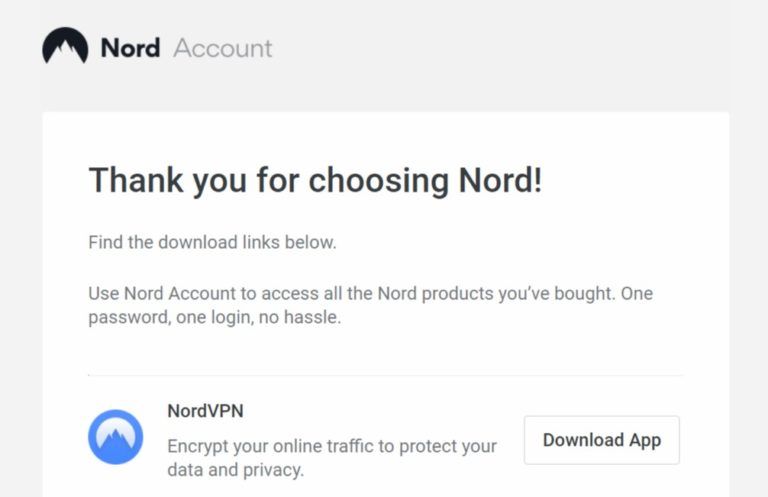Click "Encrypt your online traffic" description line
The height and width of the screenshot is (497, 768).
[x=332, y=446]
